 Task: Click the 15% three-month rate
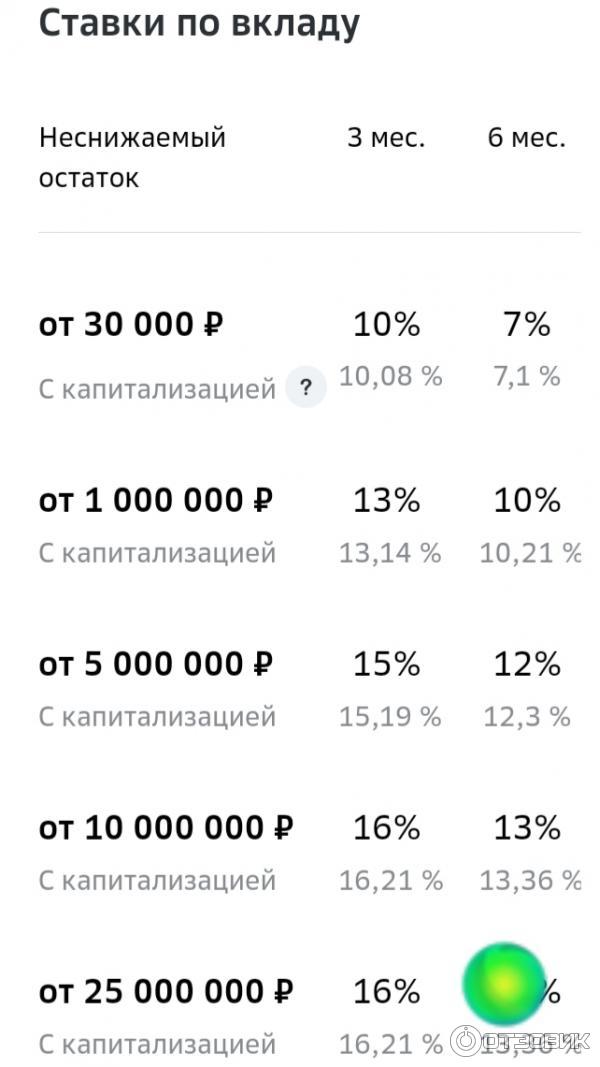pyautogui.click(x=386, y=664)
